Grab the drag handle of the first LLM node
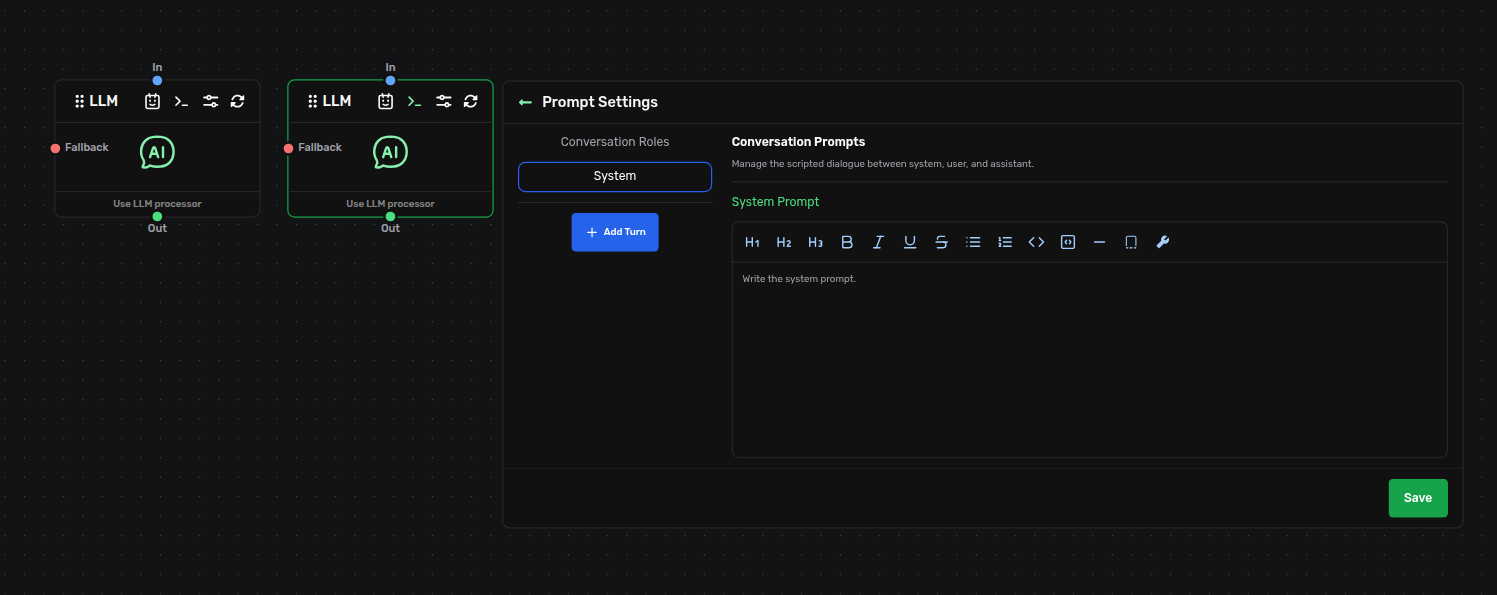 (79, 101)
